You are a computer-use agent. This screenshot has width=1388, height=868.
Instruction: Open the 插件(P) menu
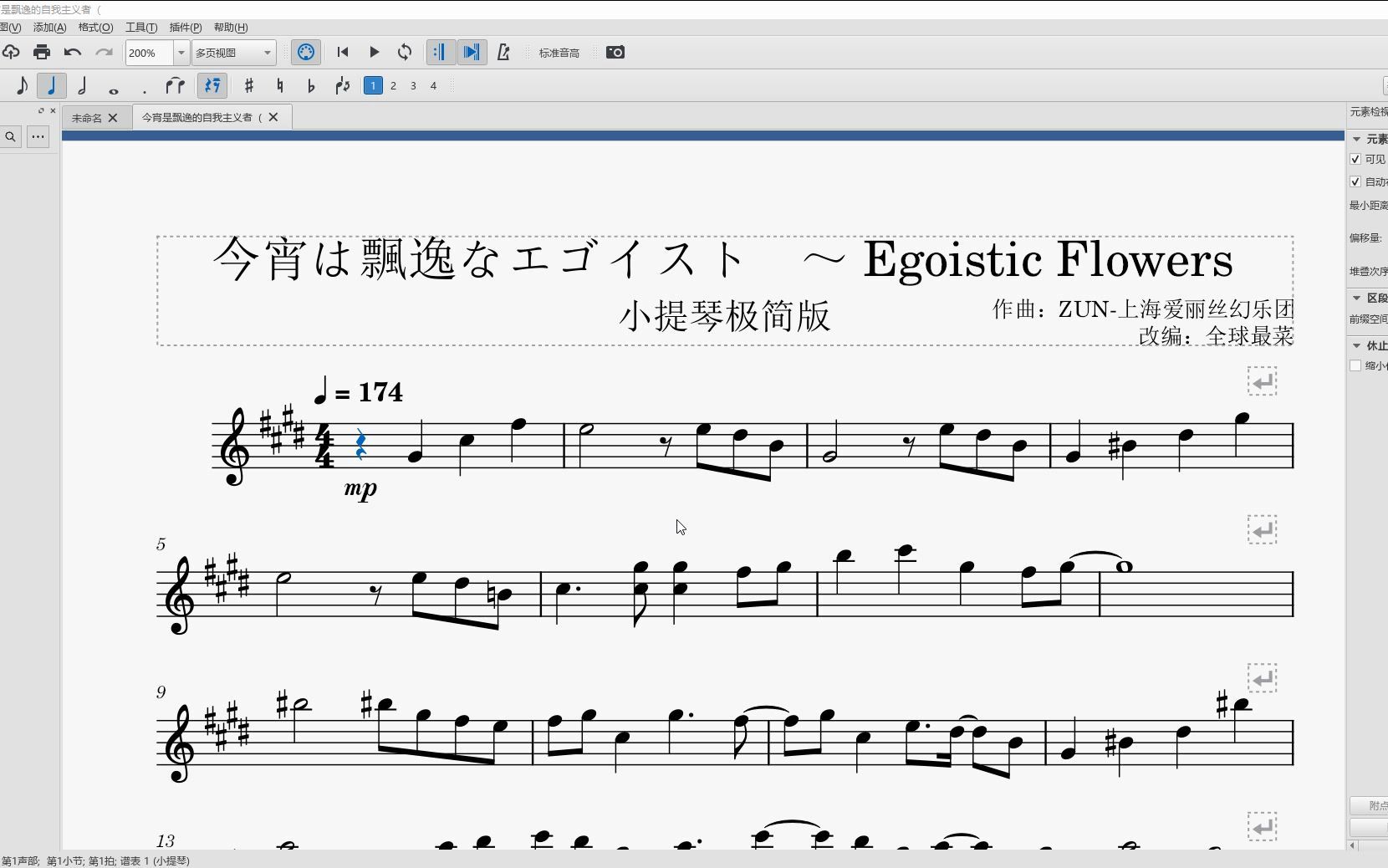186,28
